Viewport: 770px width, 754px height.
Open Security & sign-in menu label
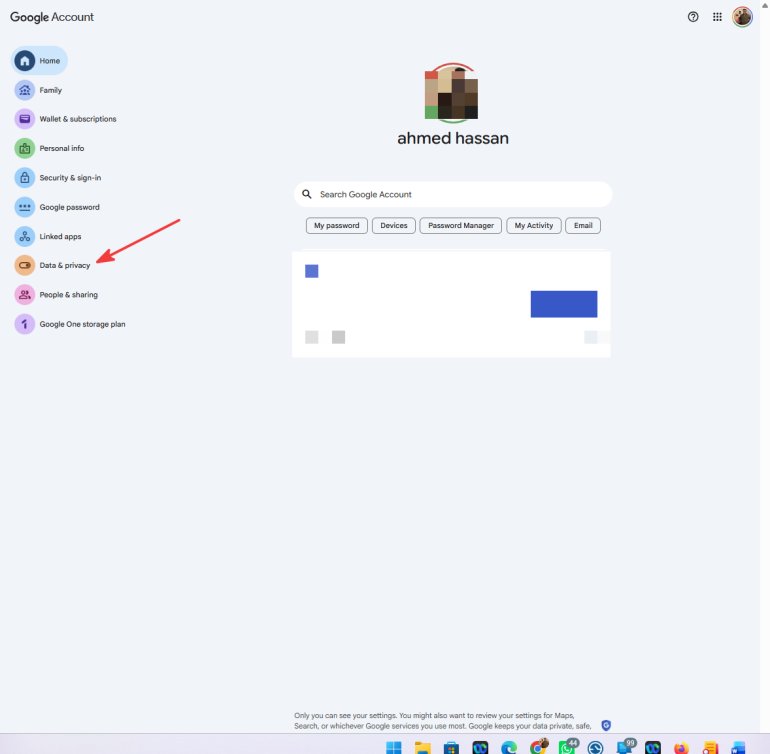pos(70,178)
